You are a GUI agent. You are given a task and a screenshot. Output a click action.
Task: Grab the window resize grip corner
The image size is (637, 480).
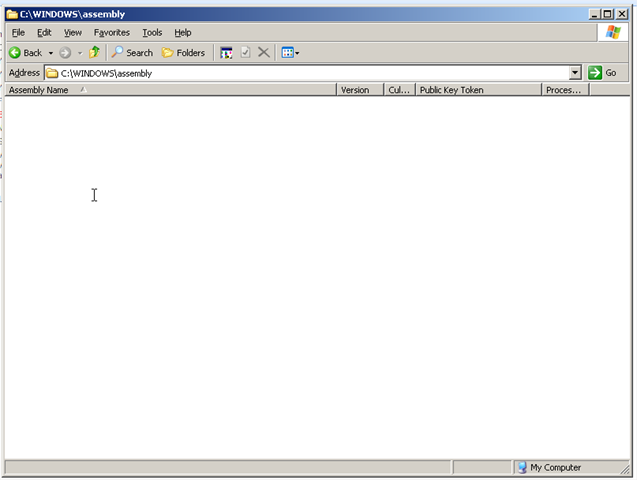(625, 469)
